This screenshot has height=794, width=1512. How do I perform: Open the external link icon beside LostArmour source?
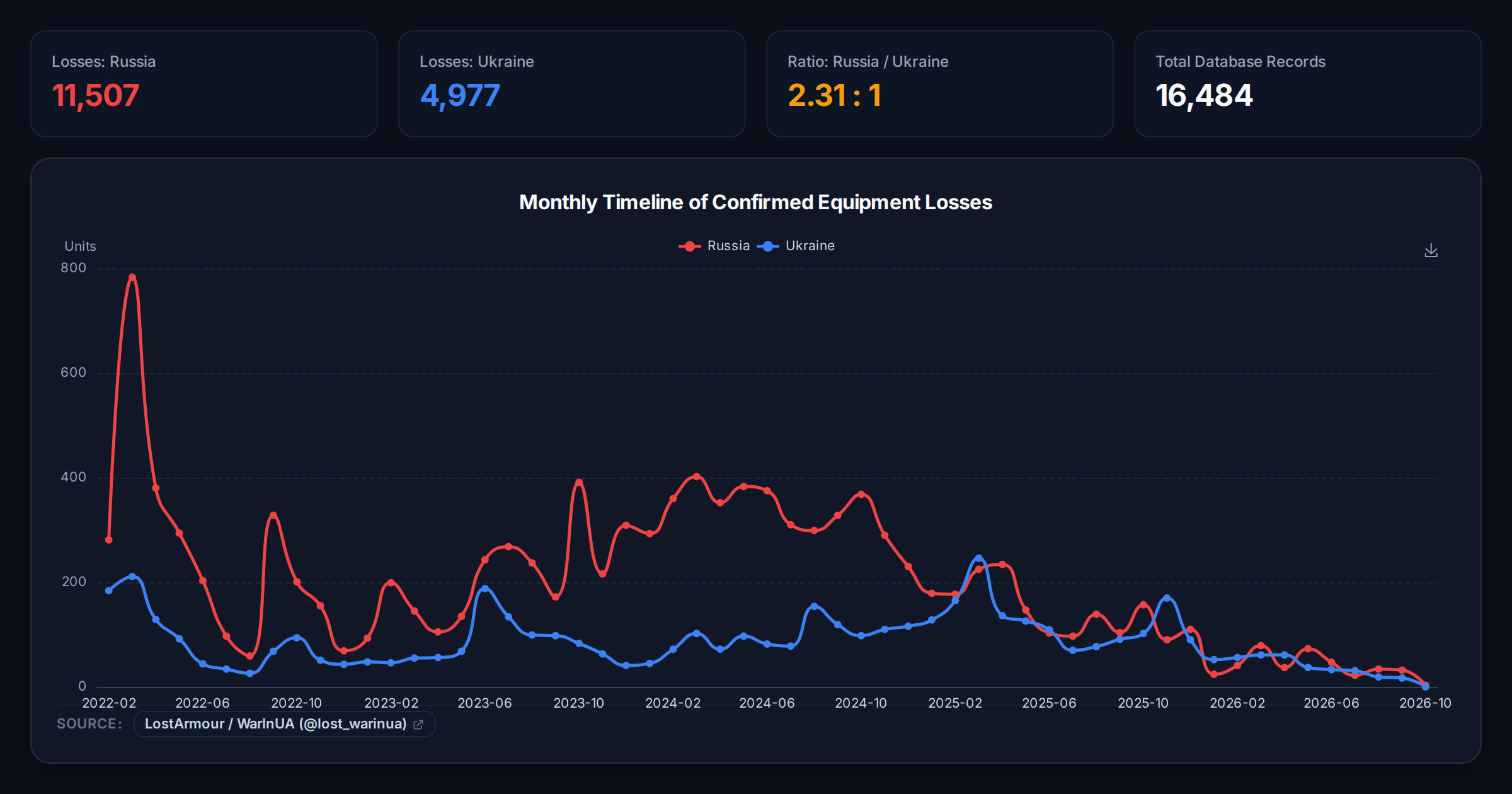coord(418,725)
